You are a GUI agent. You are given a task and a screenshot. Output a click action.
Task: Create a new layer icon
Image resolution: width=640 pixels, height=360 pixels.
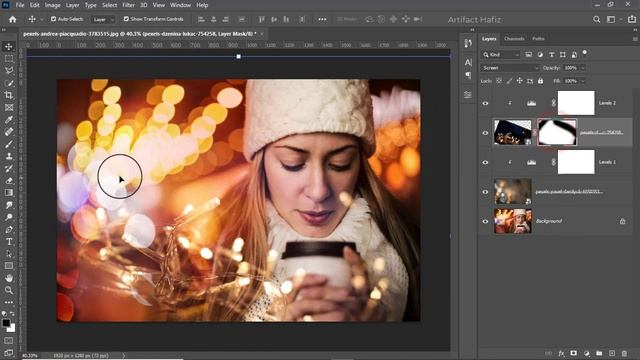tap(612, 353)
